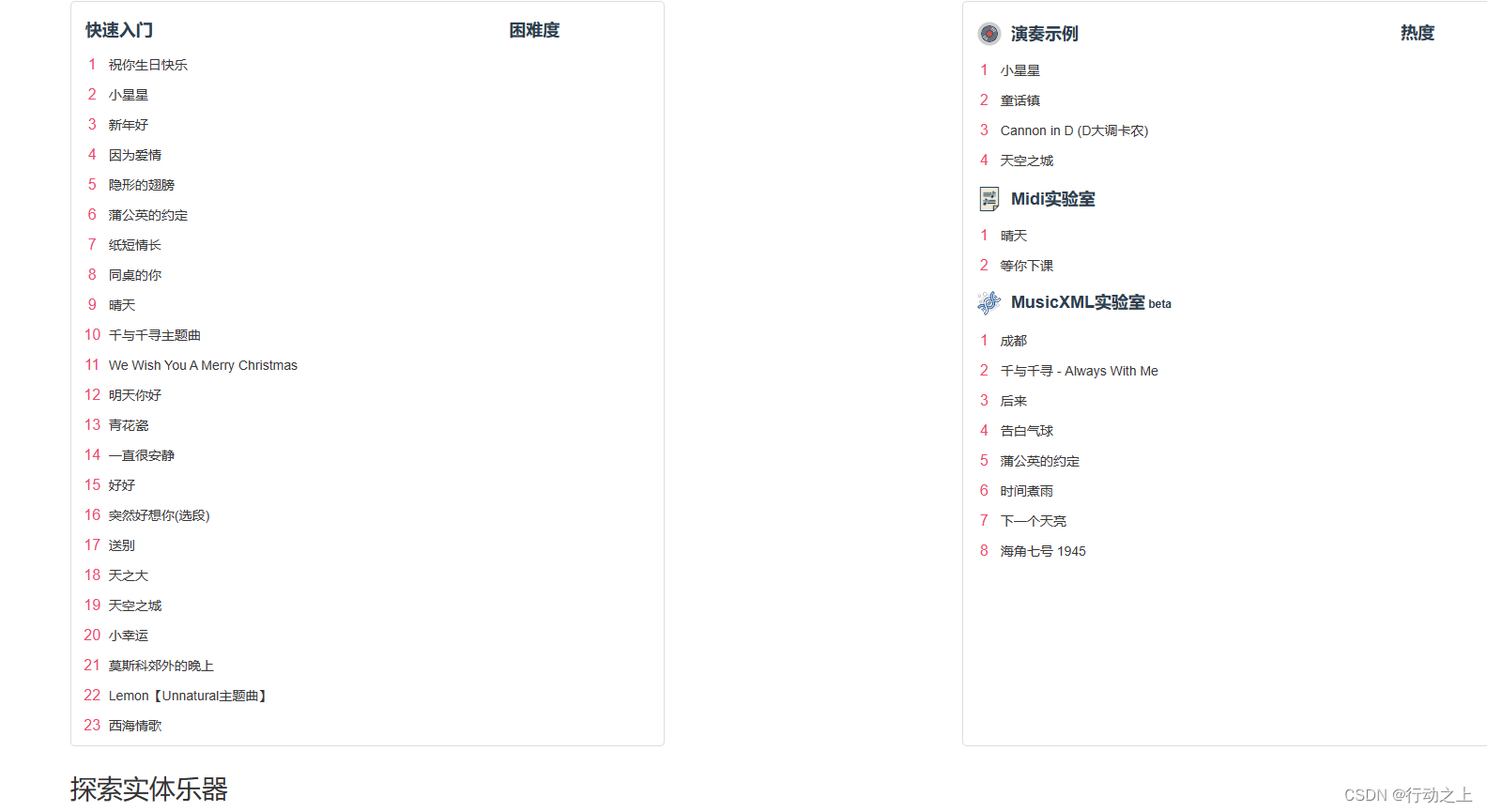Viewport: 1487px width, 812px height.
Task: Open 千与千寻 - Always With Me
Action: click(x=1080, y=371)
